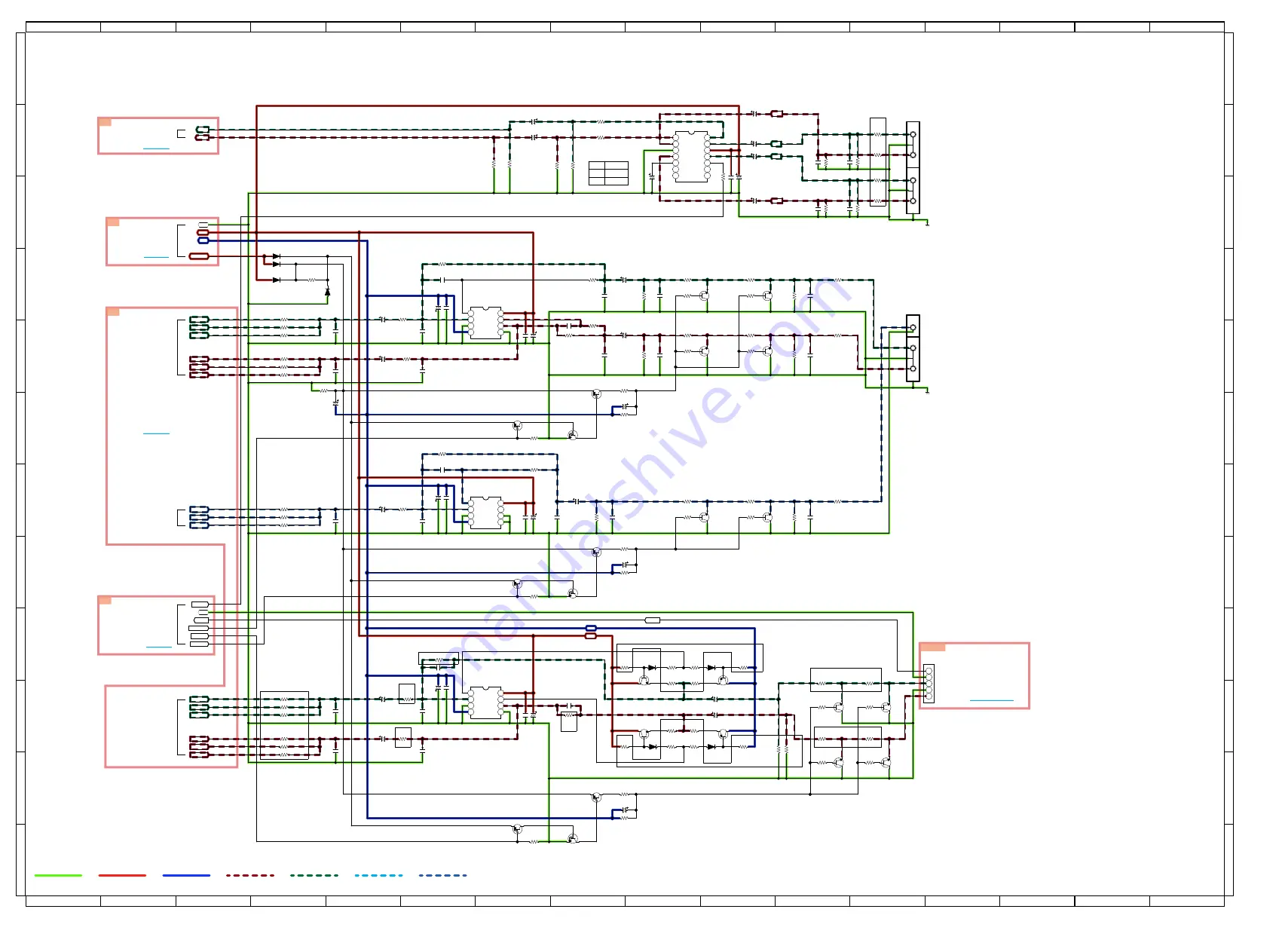Screen dimensions: 1282x952
Task: Select the 14-pin IC at the top of the schematic
Action: tap(691, 156)
